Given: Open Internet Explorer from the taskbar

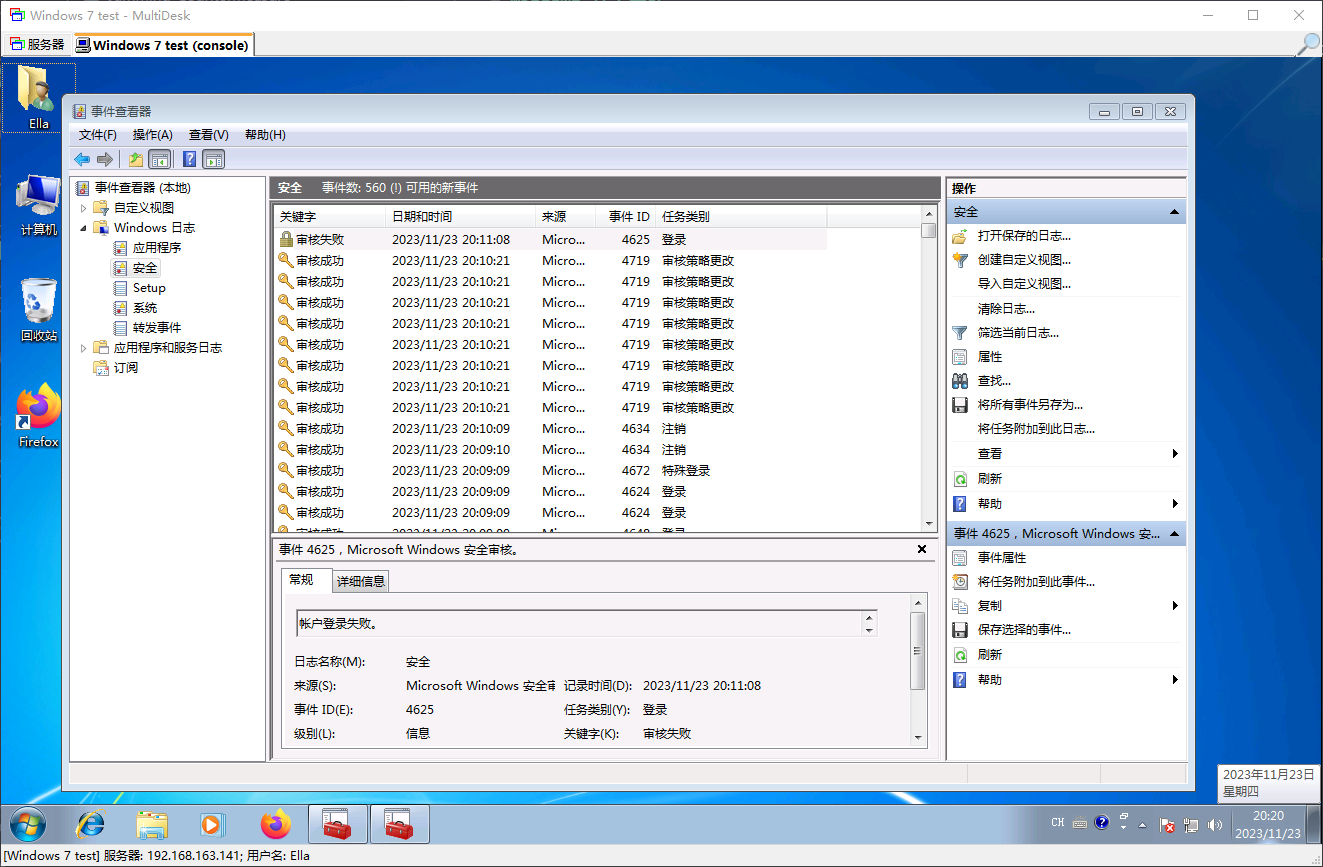Looking at the screenshot, I should pos(90,825).
